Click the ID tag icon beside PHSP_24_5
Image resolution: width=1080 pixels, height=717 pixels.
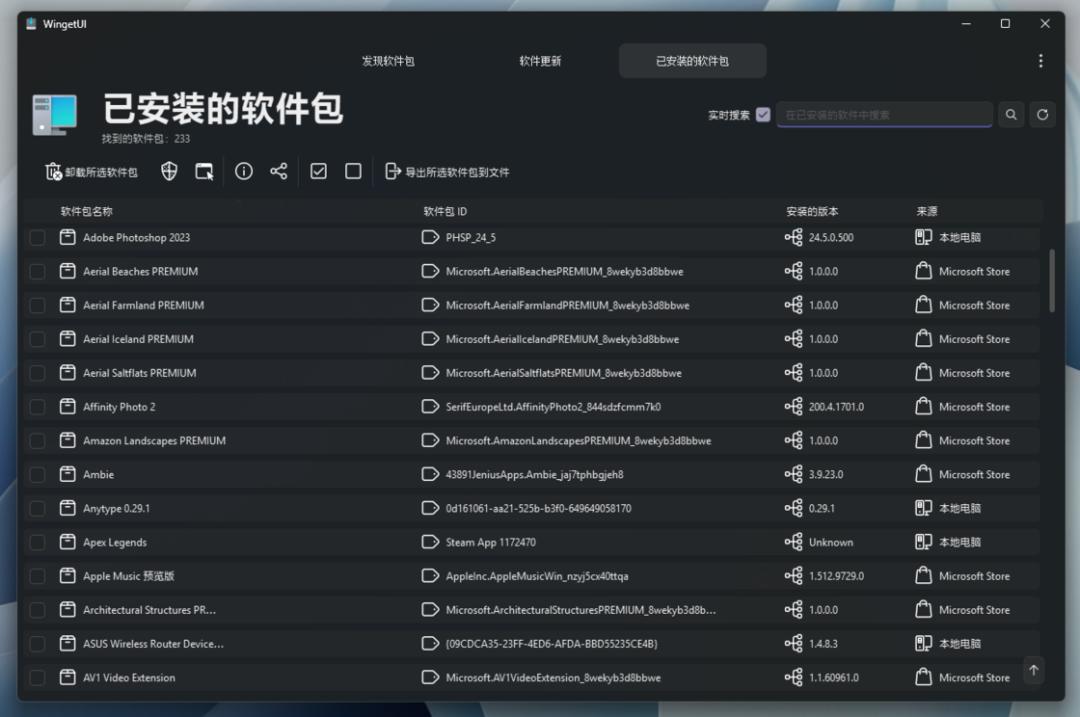(x=430, y=238)
